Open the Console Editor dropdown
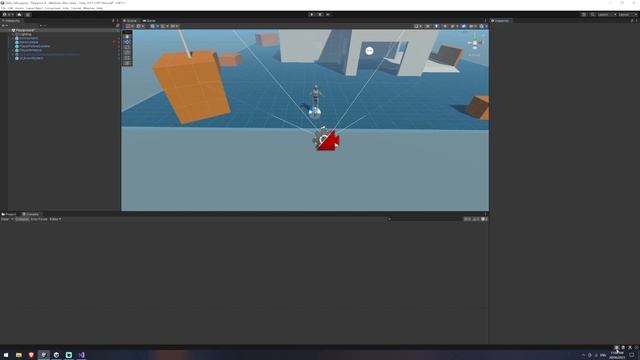 tap(55, 219)
